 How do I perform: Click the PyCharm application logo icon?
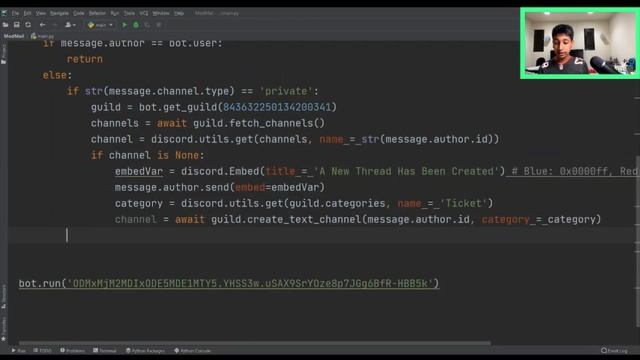point(4,13)
